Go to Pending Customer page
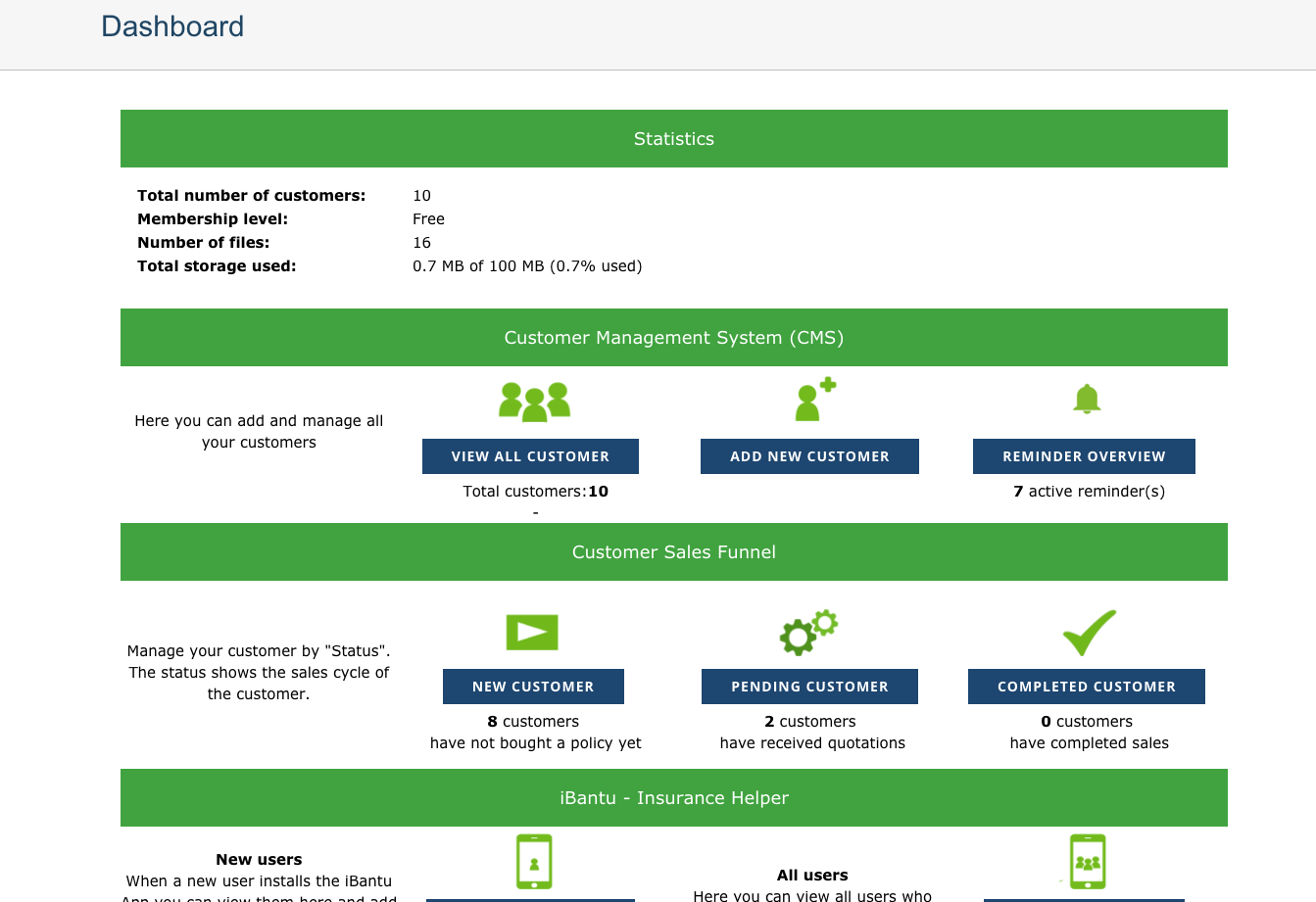This screenshot has width=1316, height=902. [809, 687]
